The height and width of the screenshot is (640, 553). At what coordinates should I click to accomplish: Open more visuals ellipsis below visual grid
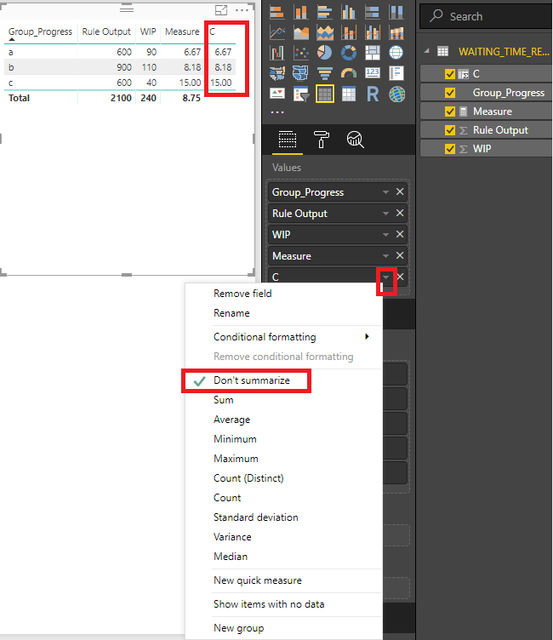[277, 112]
